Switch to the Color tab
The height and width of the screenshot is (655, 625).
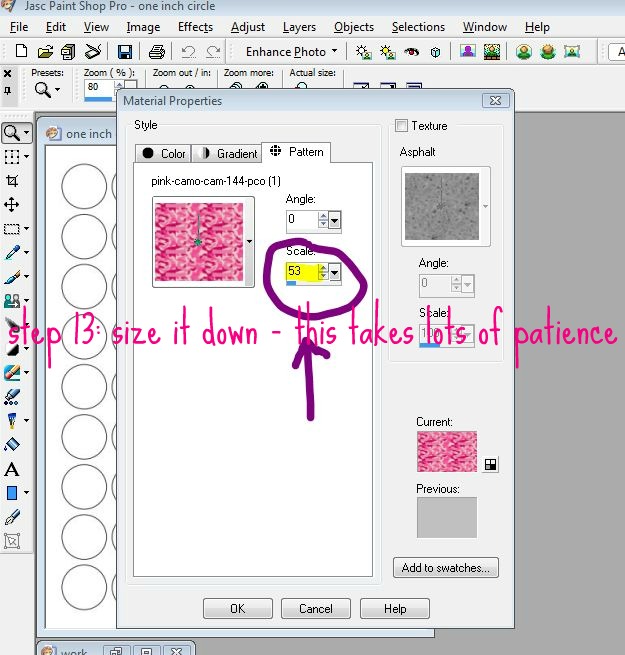pyautogui.click(x=163, y=153)
